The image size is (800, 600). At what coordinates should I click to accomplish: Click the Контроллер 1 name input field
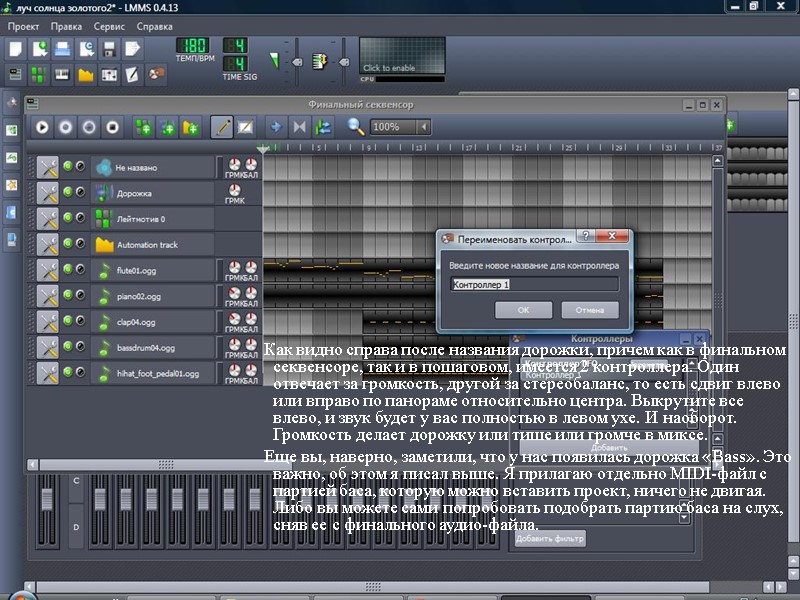(x=534, y=284)
